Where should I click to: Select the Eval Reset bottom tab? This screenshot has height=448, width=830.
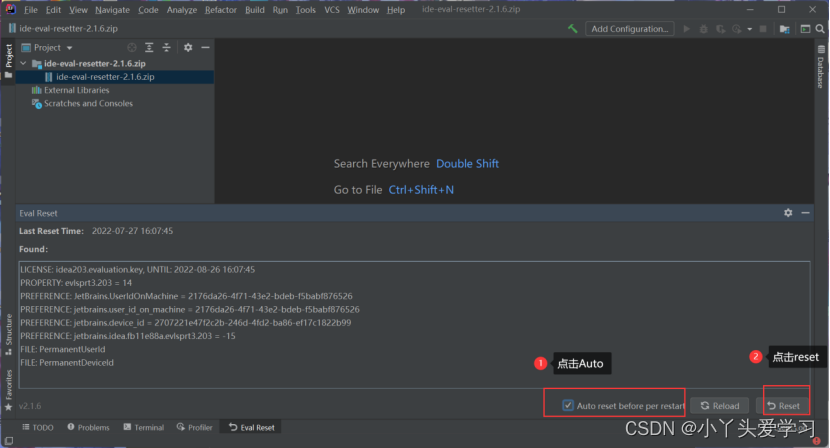251,427
